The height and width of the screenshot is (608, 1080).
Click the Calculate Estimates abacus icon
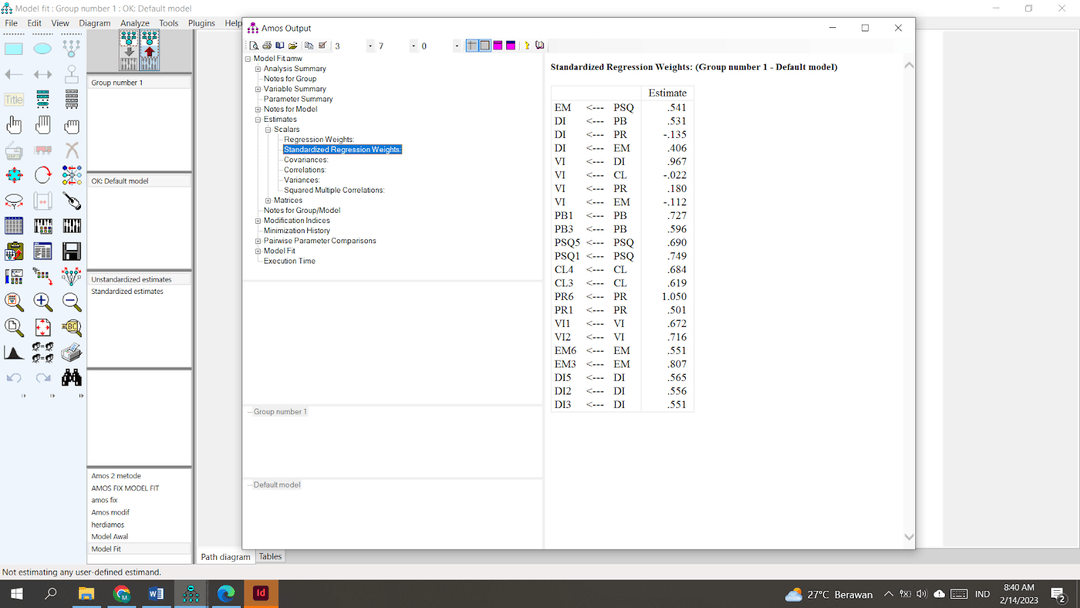coord(71,226)
